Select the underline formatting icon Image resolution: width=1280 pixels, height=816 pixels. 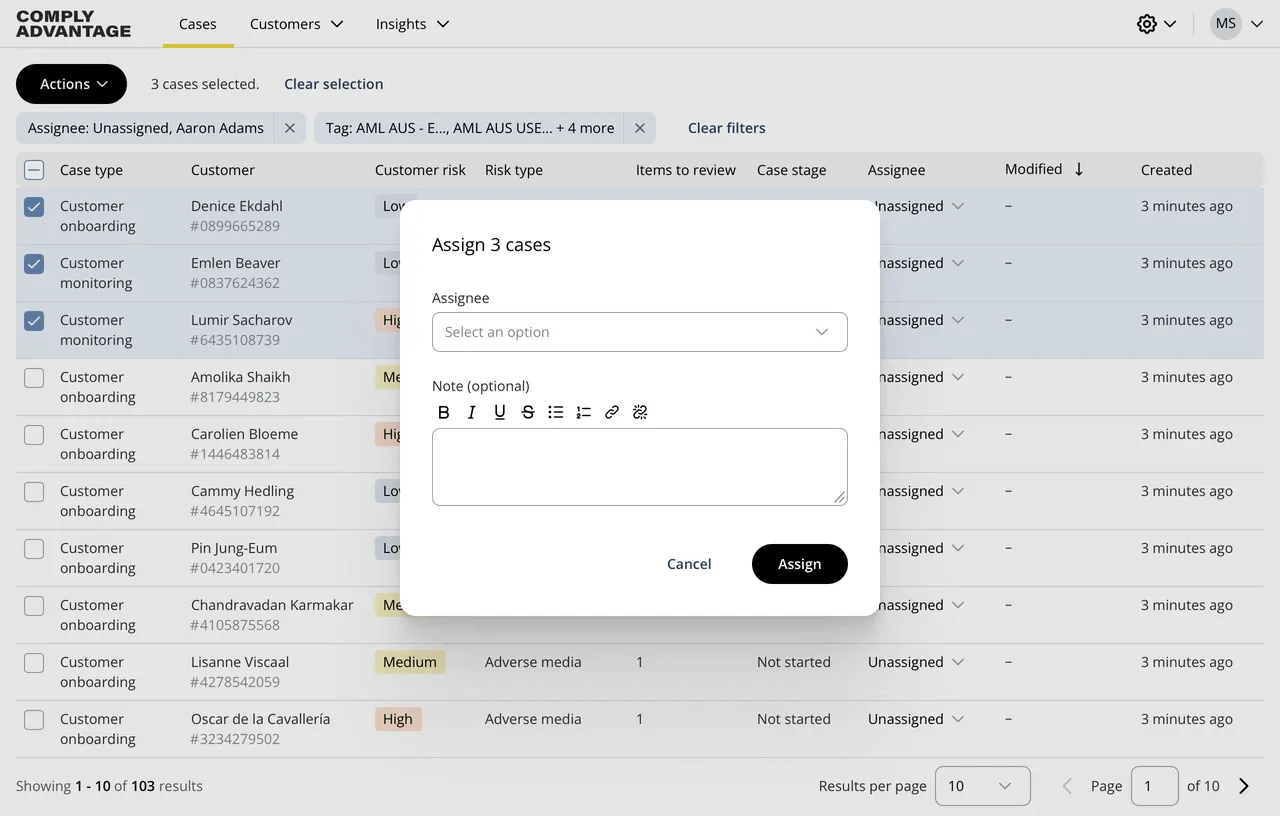click(x=499, y=411)
